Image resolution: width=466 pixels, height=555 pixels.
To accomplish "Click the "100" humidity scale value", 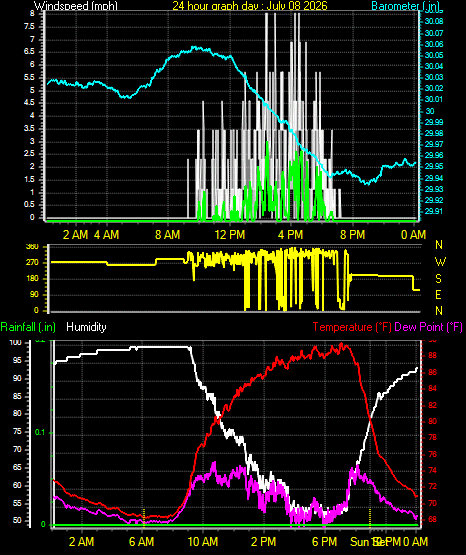I will click(16, 342).
